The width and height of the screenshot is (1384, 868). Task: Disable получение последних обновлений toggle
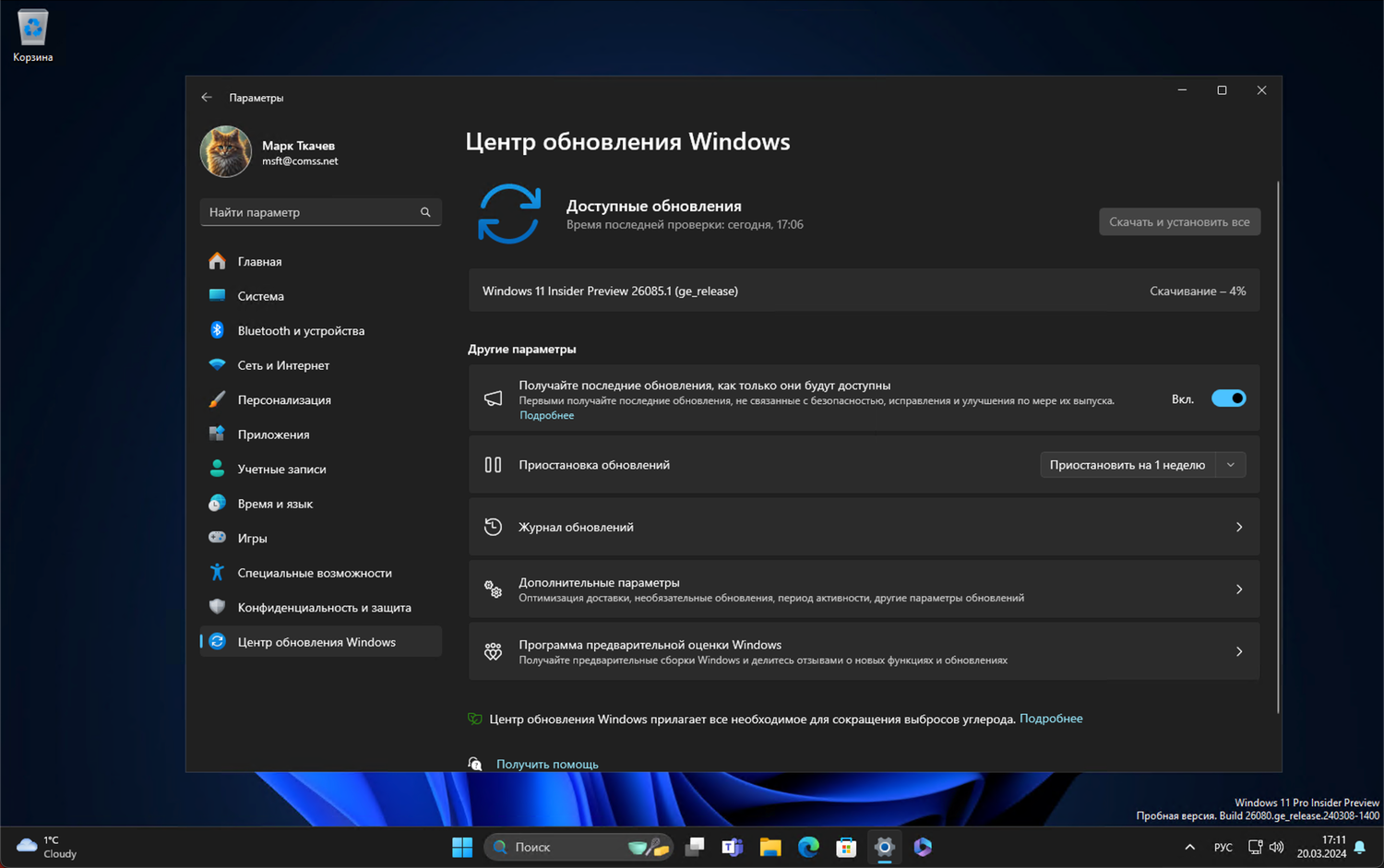click(x=1228, y=398)
